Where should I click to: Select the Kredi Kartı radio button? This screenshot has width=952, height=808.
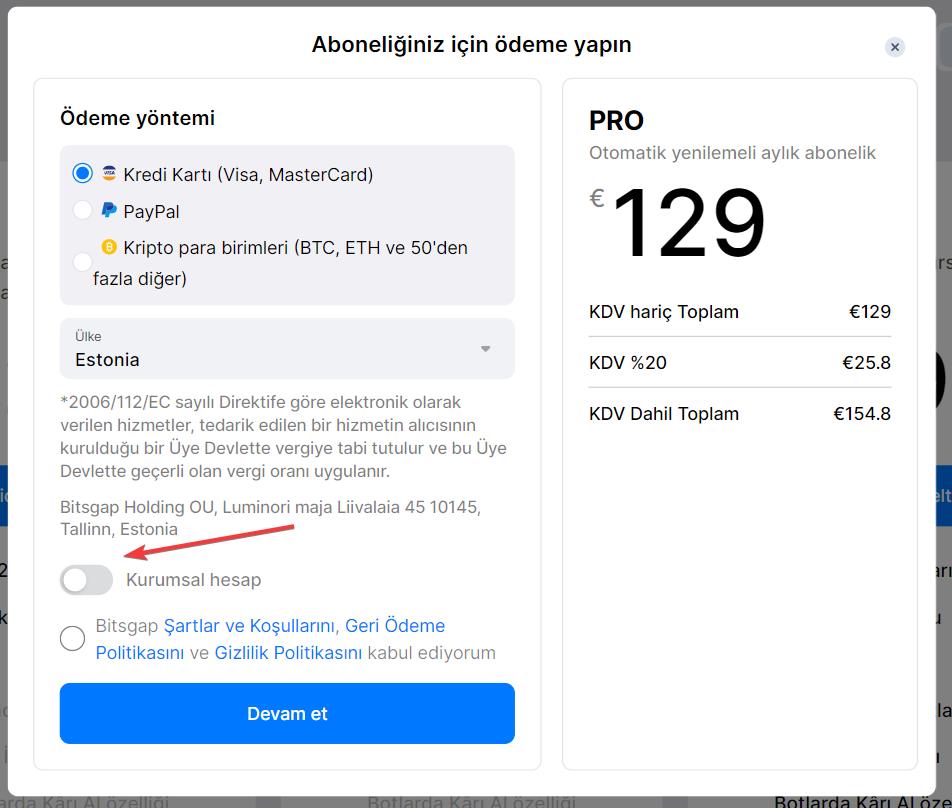(x=82, y=174)
